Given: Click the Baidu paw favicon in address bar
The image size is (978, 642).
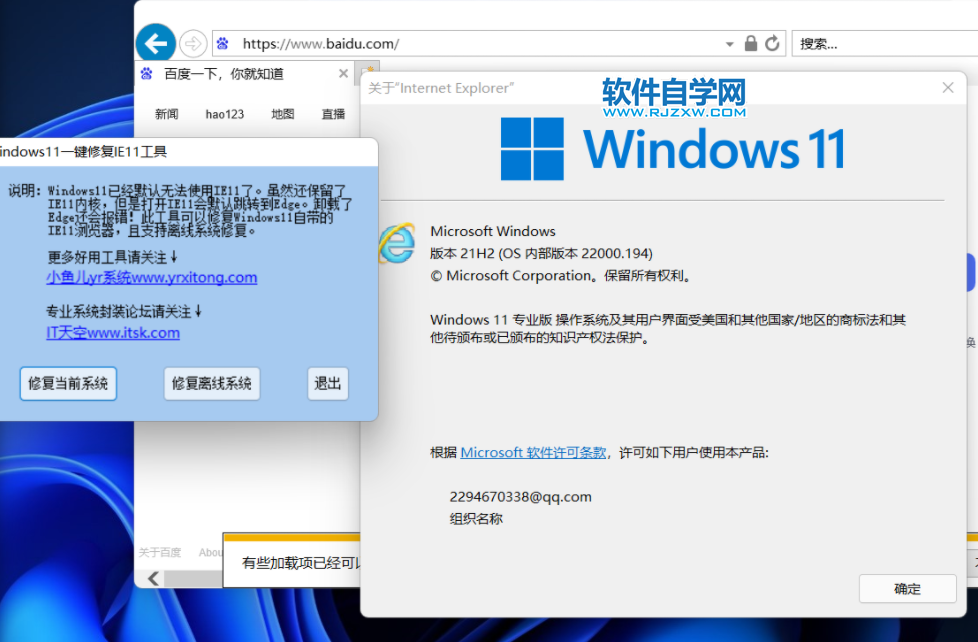Looking at the screenshot, I should click(223, 44).
